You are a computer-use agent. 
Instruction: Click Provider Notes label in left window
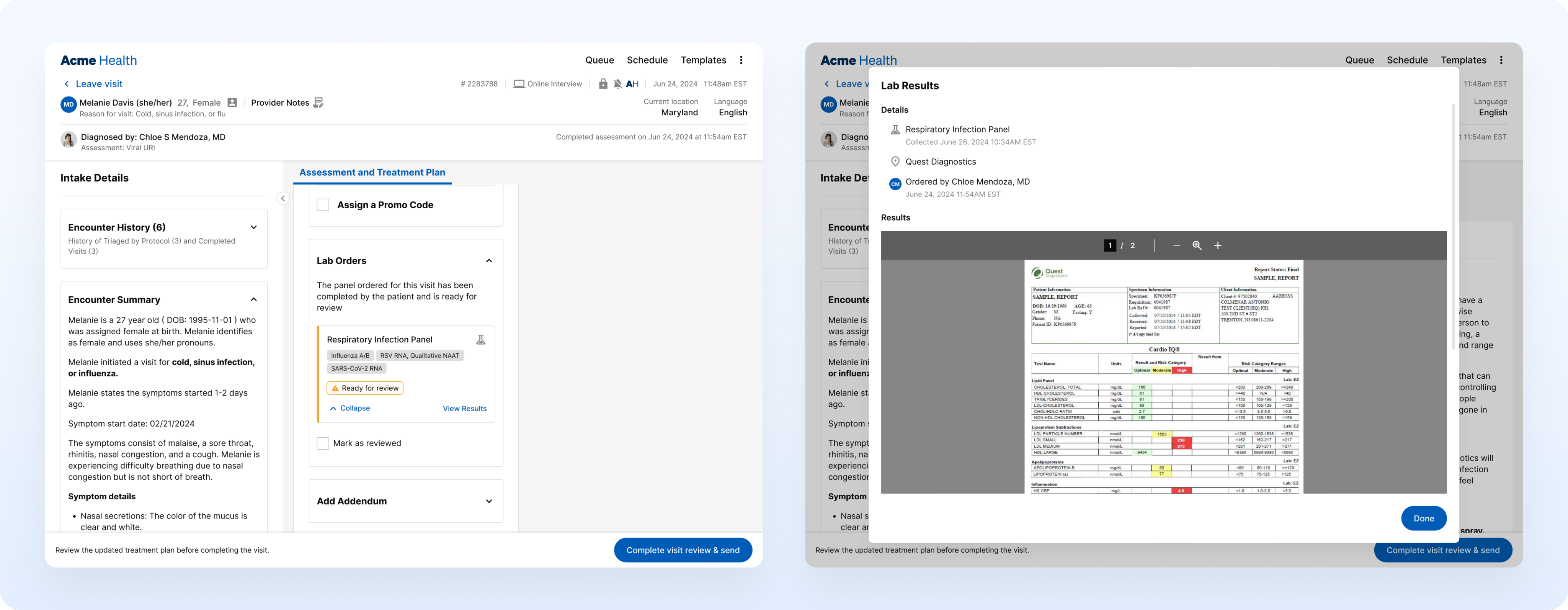[x=280, y=102]
